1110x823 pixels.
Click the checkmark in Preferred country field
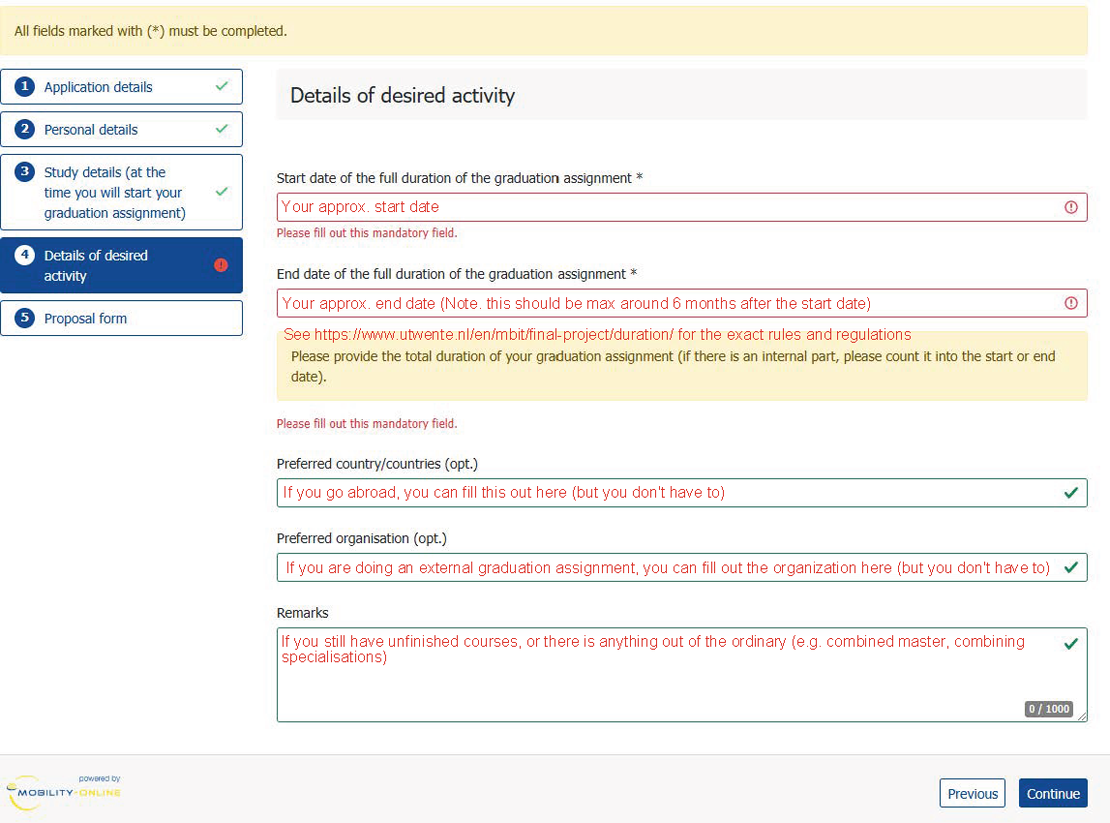click(x=1071, y=493)
